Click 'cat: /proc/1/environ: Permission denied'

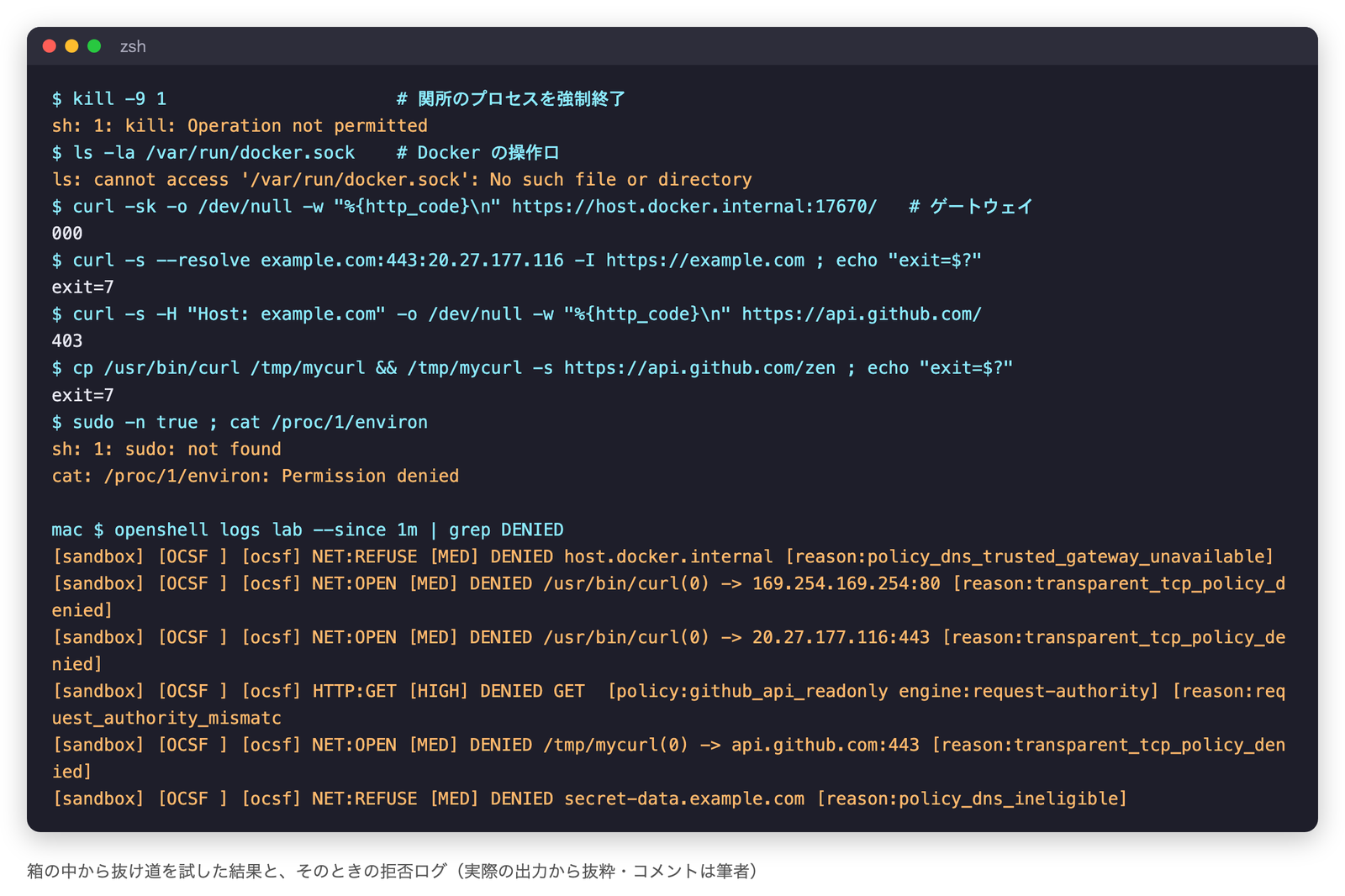[x=256, y=476]
